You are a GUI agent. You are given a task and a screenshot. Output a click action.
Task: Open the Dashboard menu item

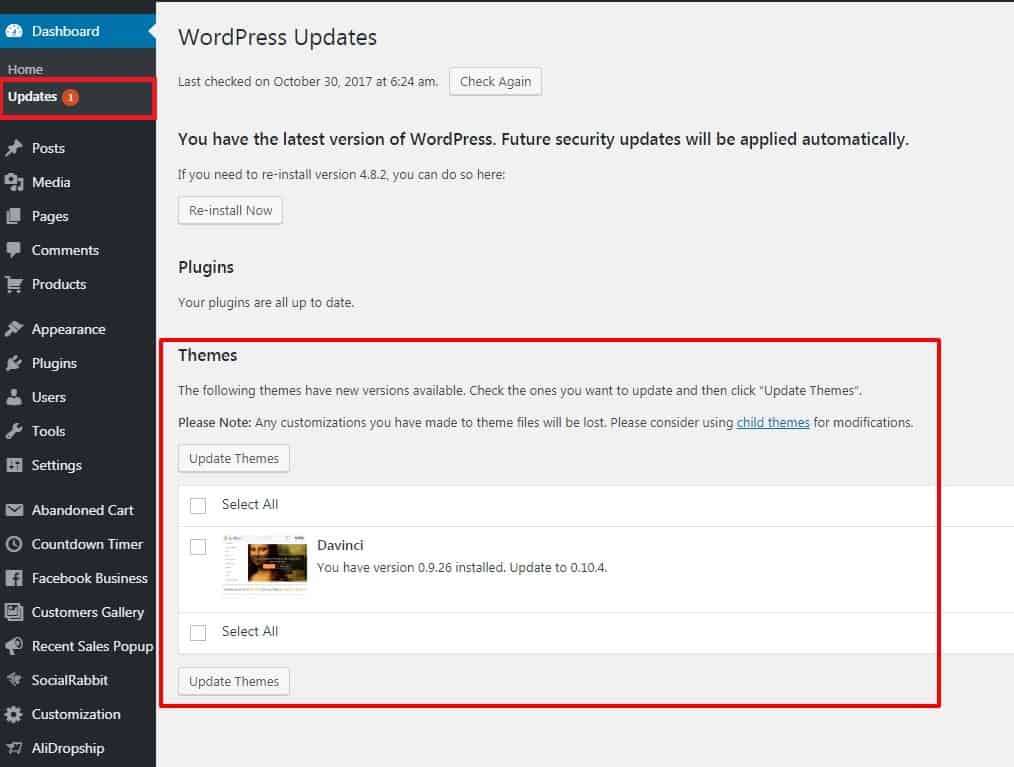click(x=78, y=31)
